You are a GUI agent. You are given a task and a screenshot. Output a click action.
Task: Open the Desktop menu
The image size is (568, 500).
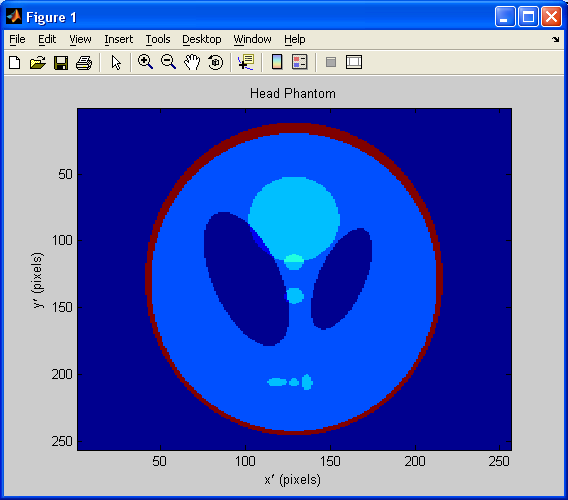pos(202,39)
